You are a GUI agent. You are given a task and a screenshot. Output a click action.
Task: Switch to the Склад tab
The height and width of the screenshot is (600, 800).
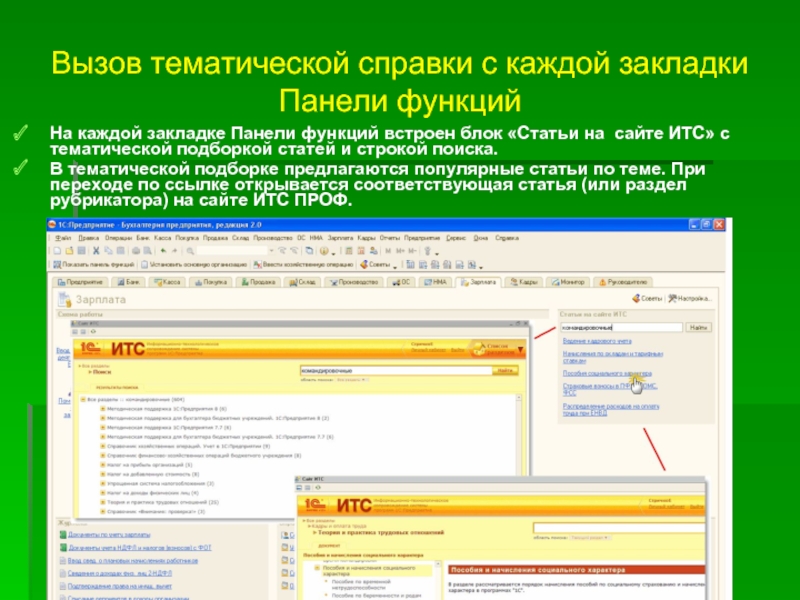click(x=303, y=282)
